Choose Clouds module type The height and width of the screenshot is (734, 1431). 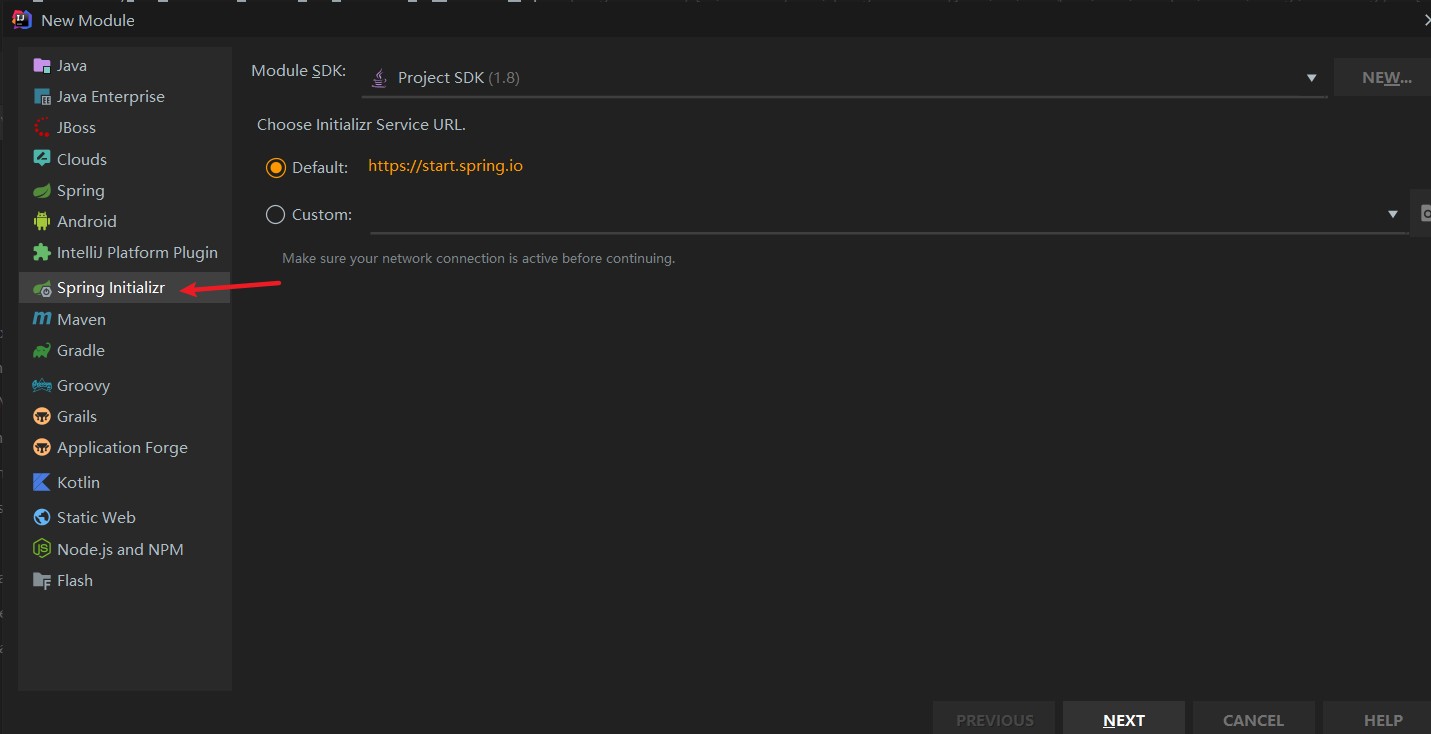[124, 159]
